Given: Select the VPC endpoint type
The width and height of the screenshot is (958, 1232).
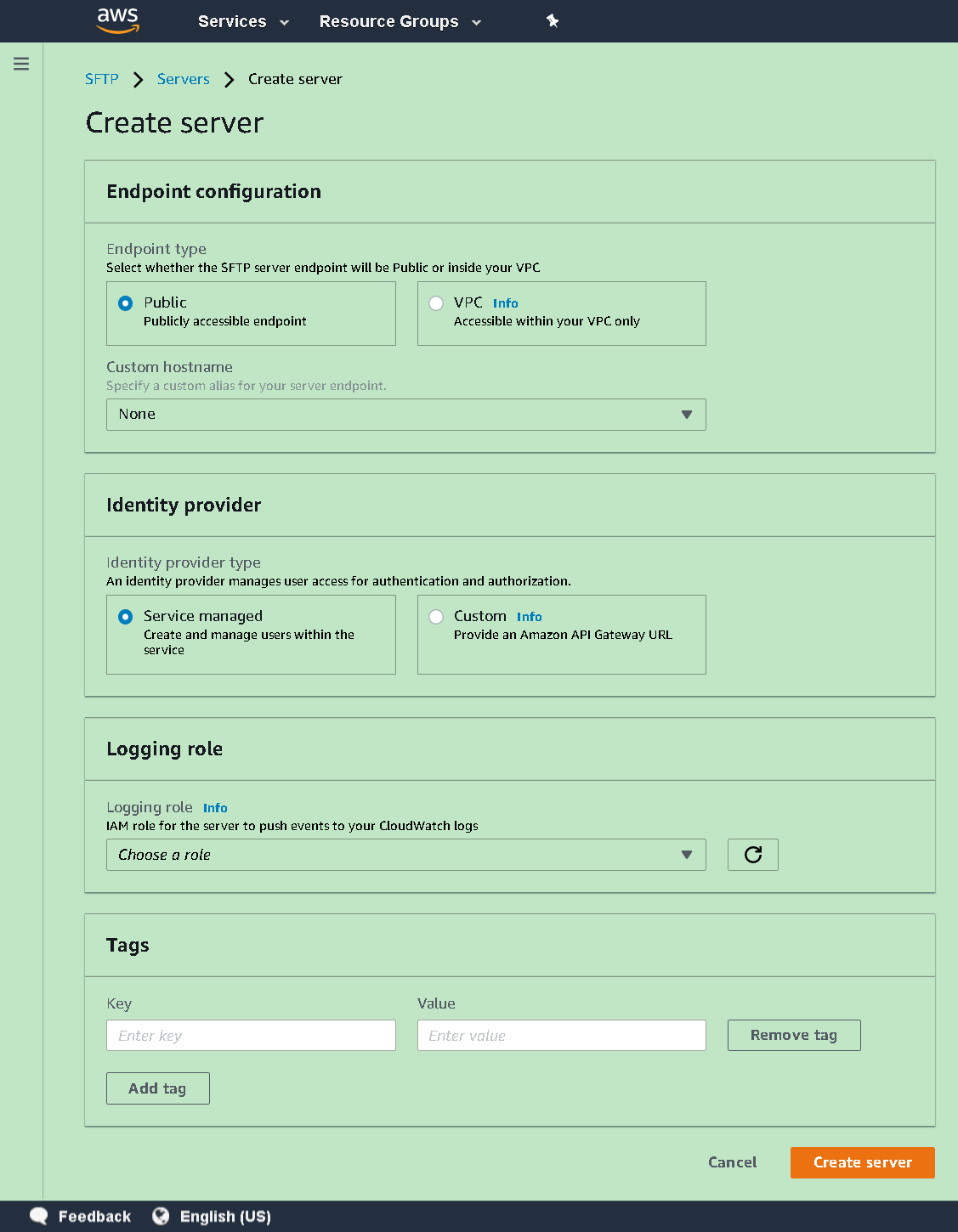Looking at the screenshot, I should coord(436,303).
